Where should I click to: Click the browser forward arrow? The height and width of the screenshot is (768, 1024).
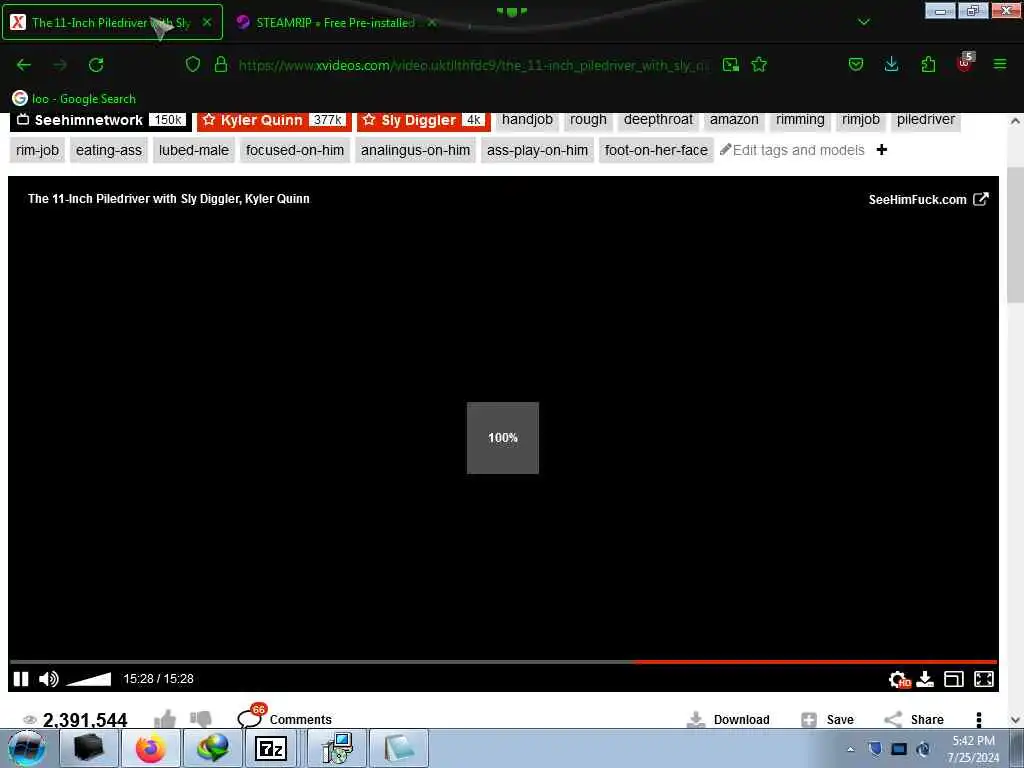click(x=60, y=65)
